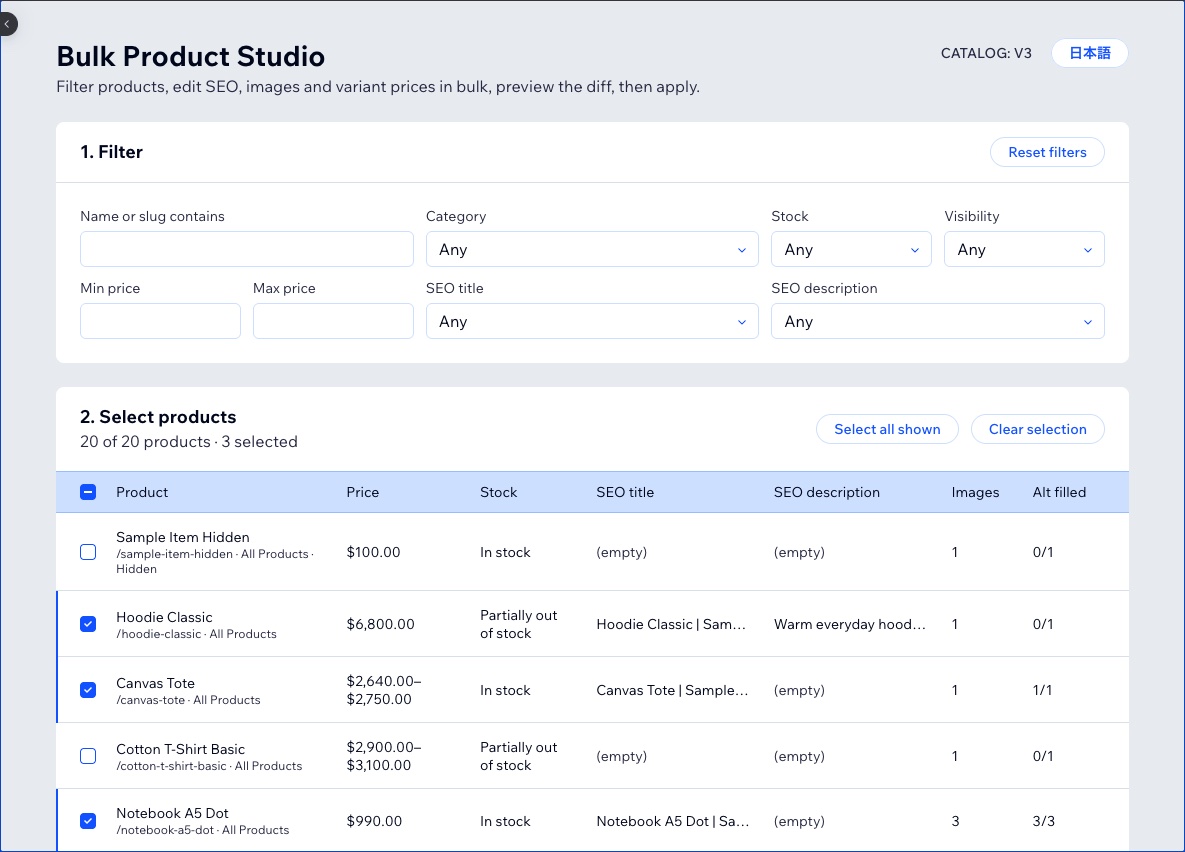Image resolution: width=1185 pixels, height=852 pixels.
Task: Click the $990.00 price cell
Action: coord(374,821)
